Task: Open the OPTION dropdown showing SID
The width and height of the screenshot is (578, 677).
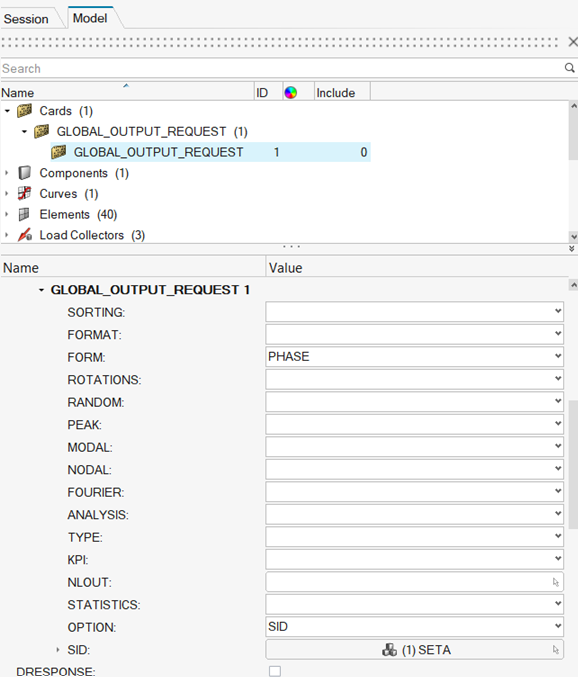Action: (x=414, y=626)
